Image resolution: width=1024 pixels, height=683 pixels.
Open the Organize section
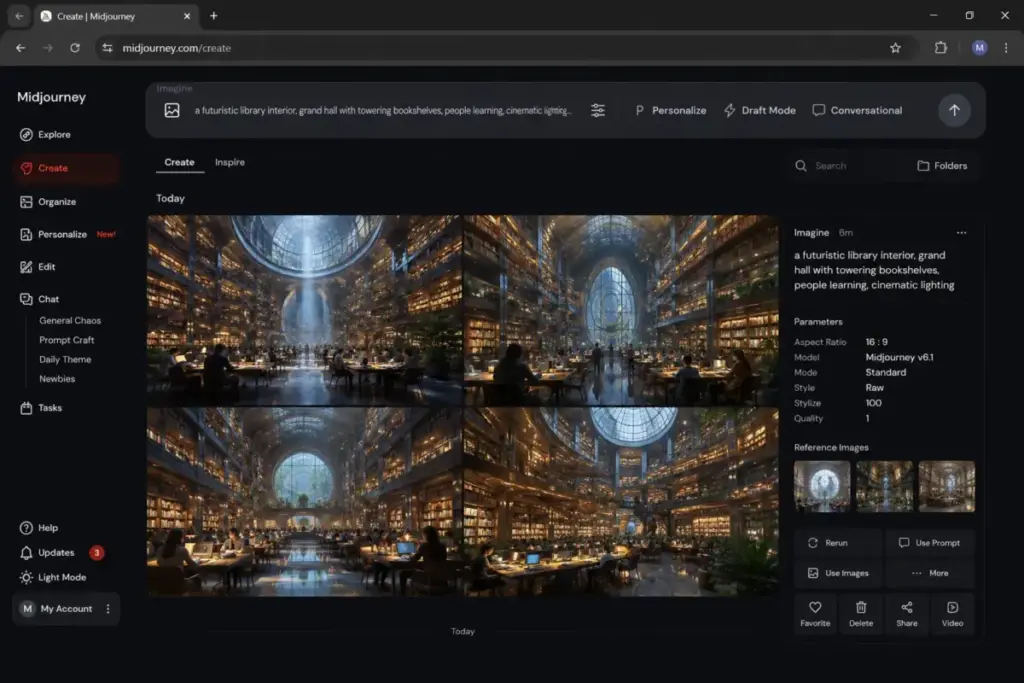[48, 202]
